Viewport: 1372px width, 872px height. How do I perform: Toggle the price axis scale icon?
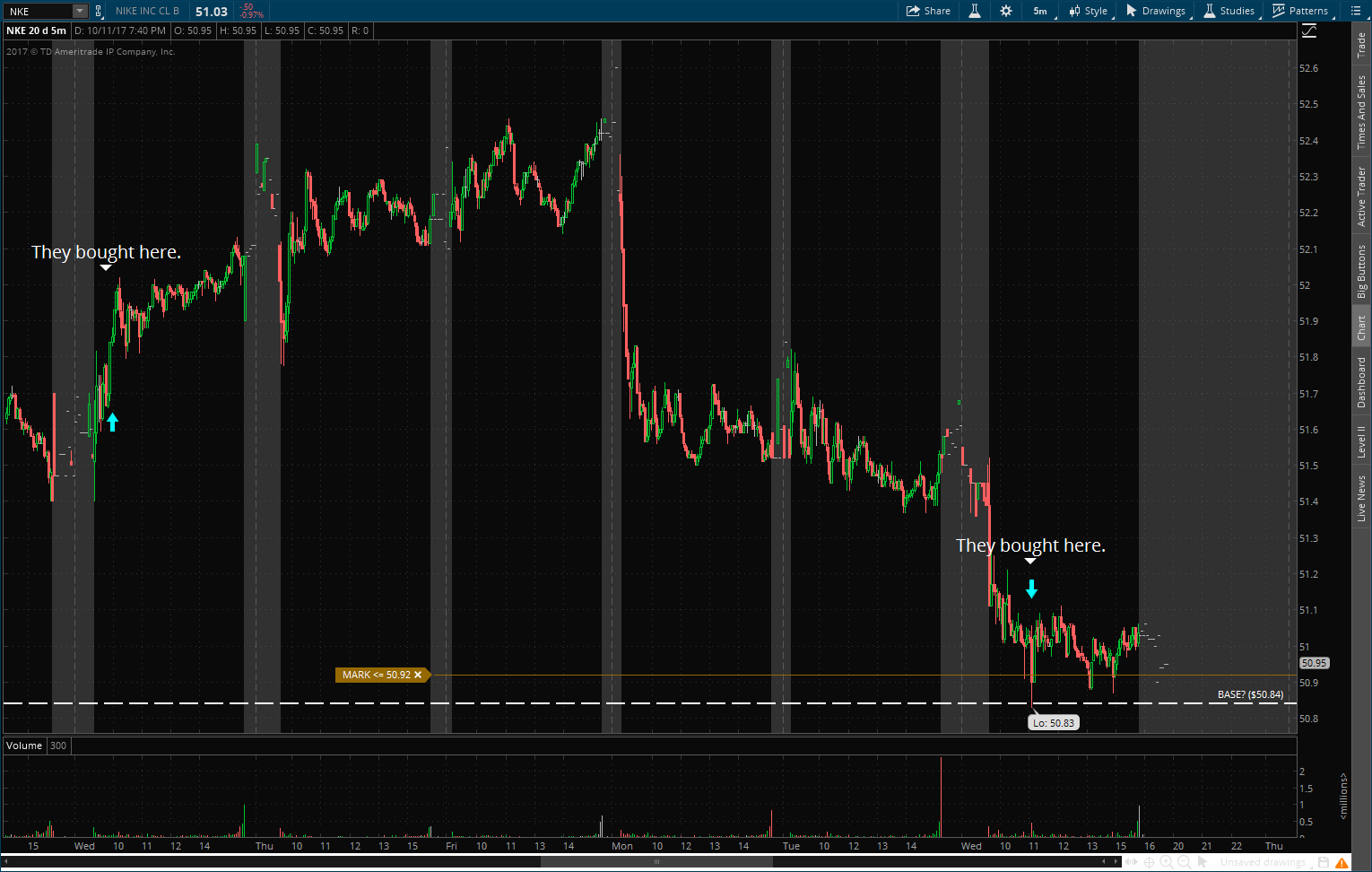click(1309, 31)
